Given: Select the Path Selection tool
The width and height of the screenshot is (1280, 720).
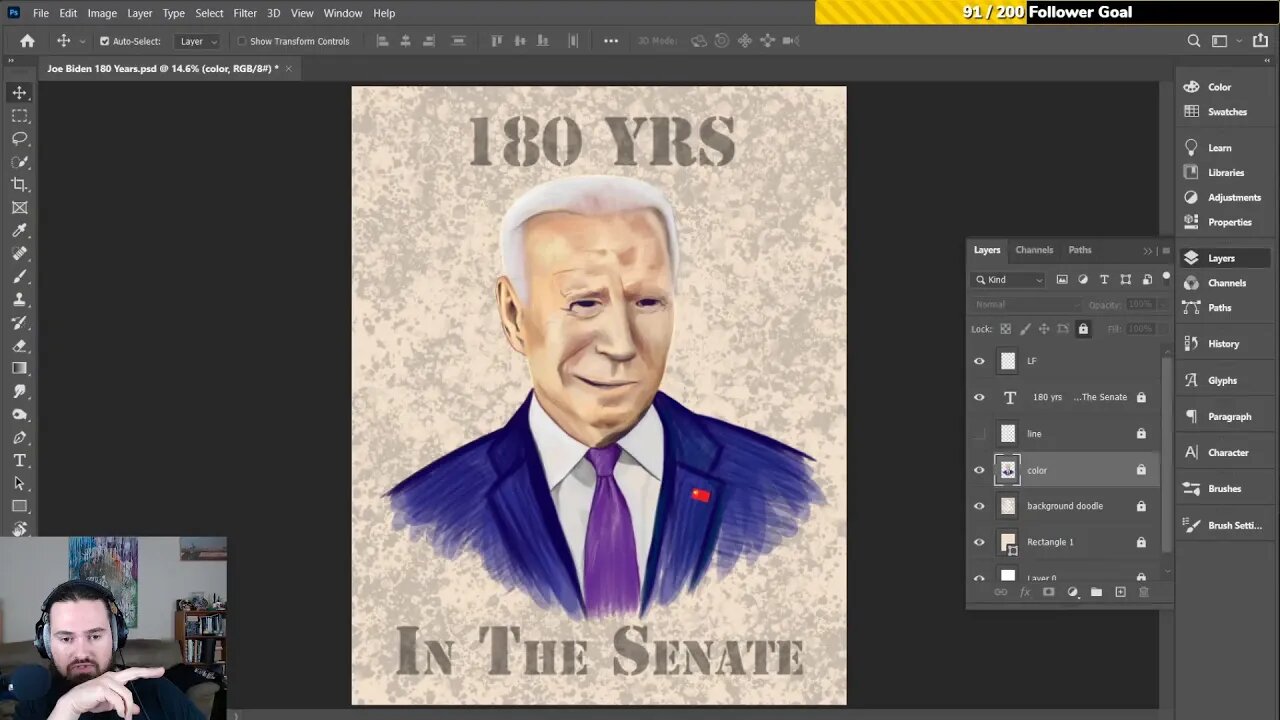Looking at the screenshot, I should 19,483.
